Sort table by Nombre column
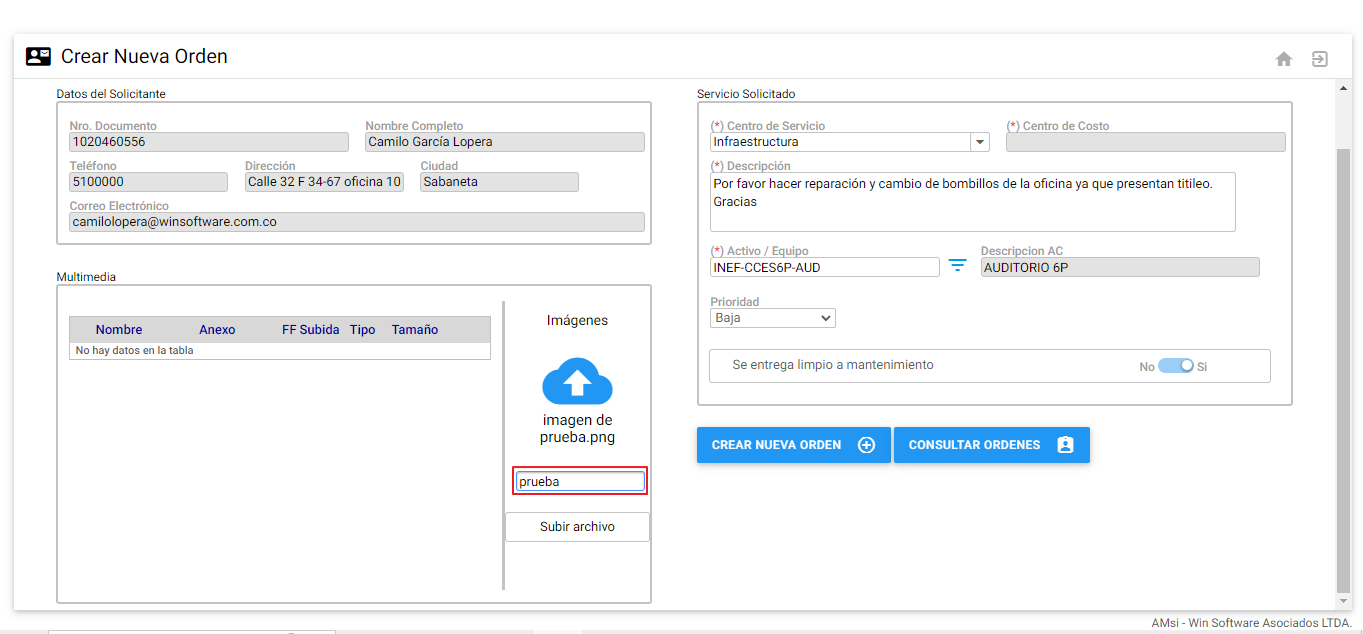The width and height of the screenshot is (1363, 634). tap(119, 330)
